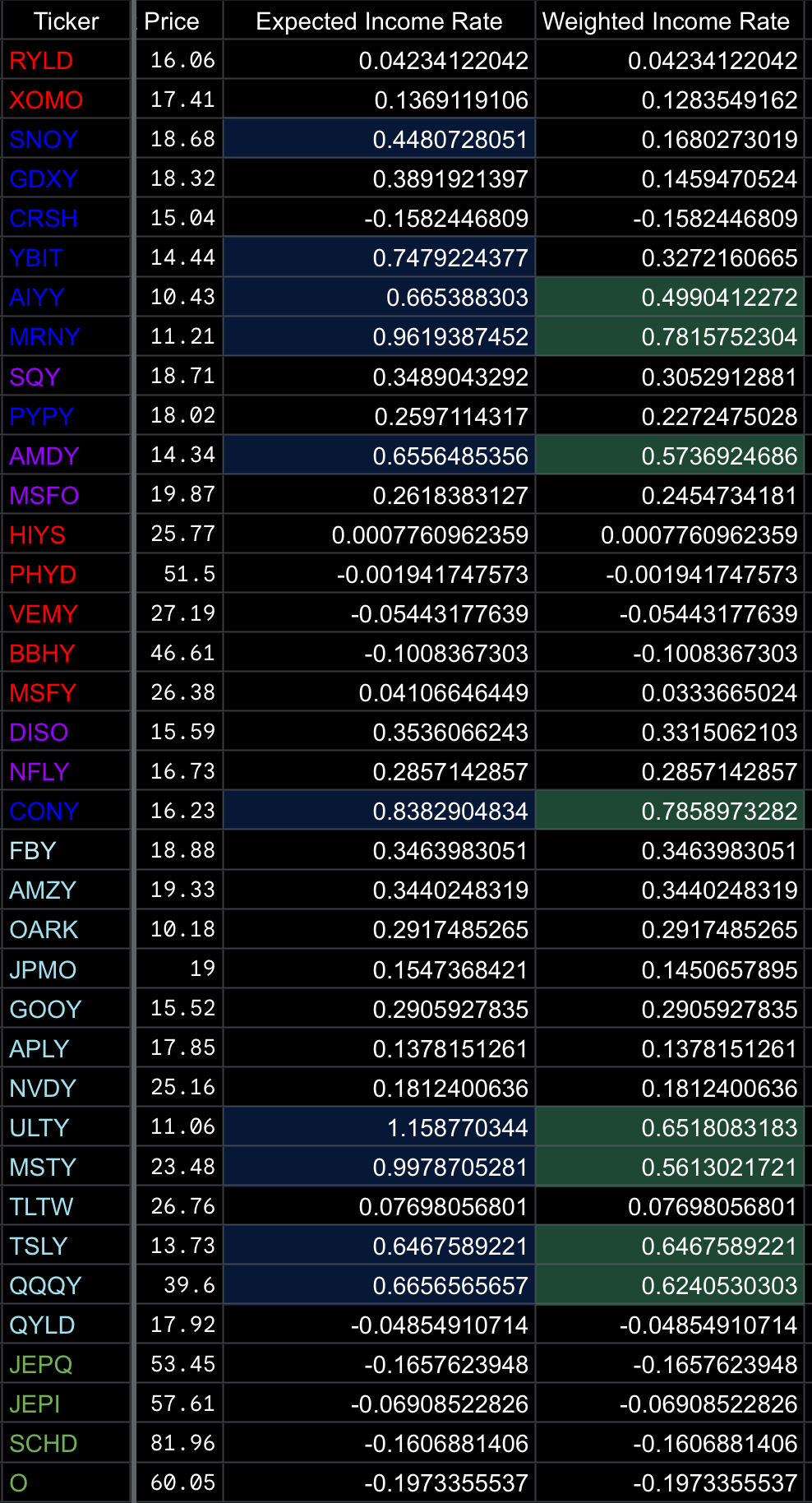Image resolution: width=812 pixels, height=1503 pixels.
Task: Select the CONY ticker cell
Action: coord(66,811)
